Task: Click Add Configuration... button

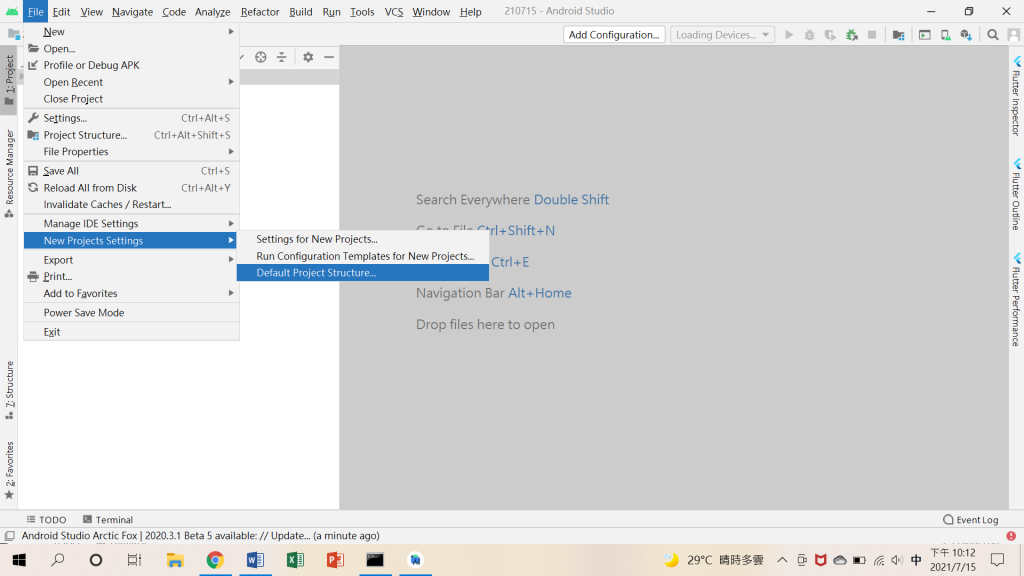Action: click(614, 35)
